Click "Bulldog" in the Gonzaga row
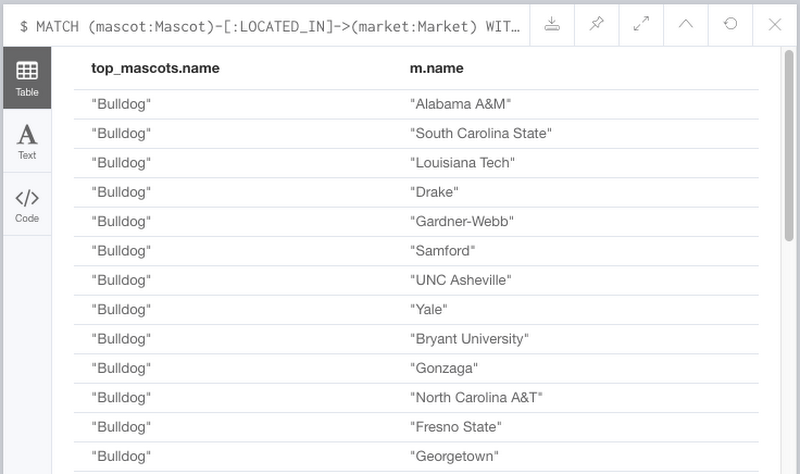This screenshot has width=800, height=474. click(x=121, y=368)
